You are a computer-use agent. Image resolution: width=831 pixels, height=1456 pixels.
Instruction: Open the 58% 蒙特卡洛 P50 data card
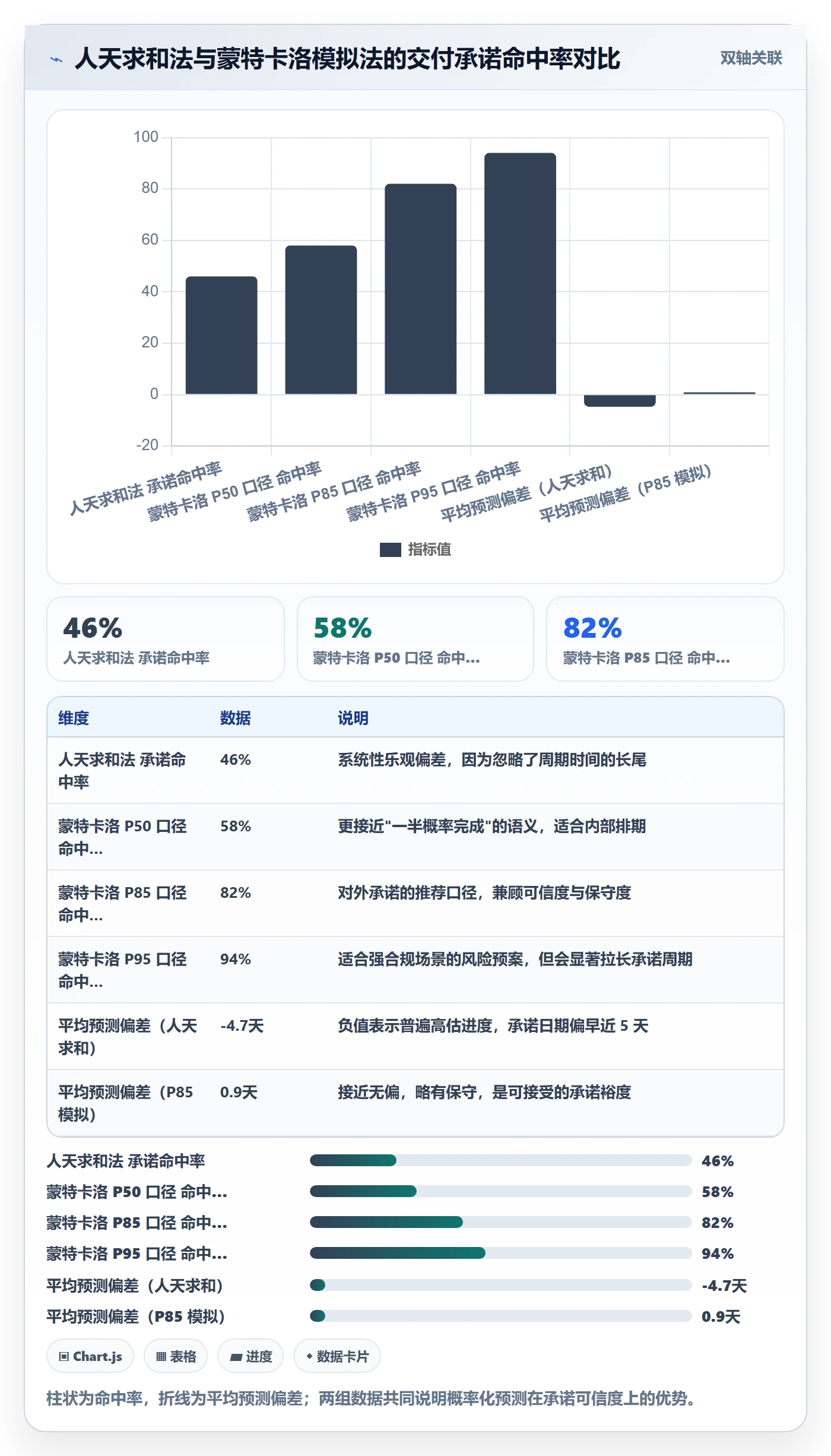(415, 639)
